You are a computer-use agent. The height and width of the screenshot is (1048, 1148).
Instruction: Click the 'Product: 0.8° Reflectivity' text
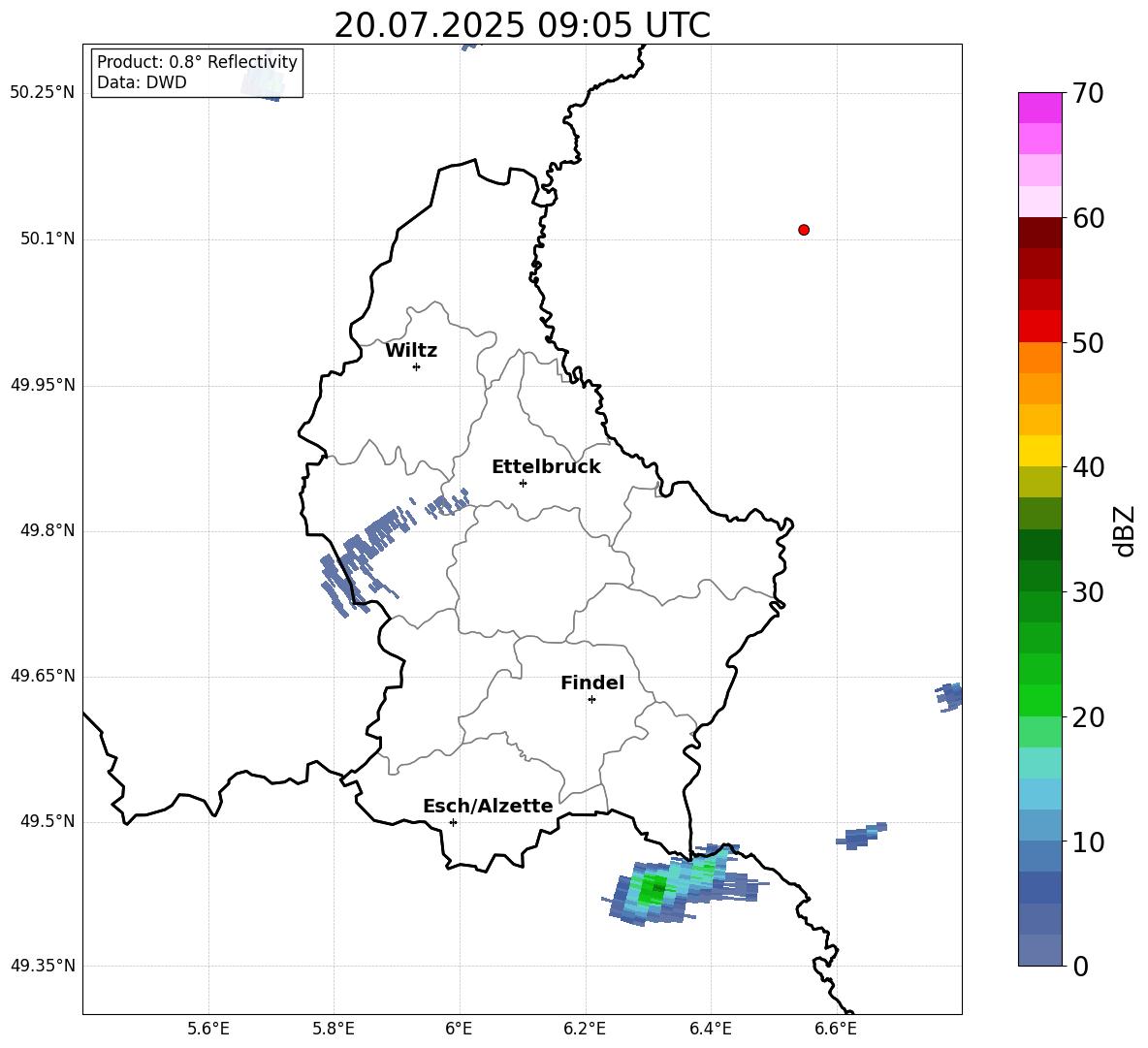click(x=197, y=62)
